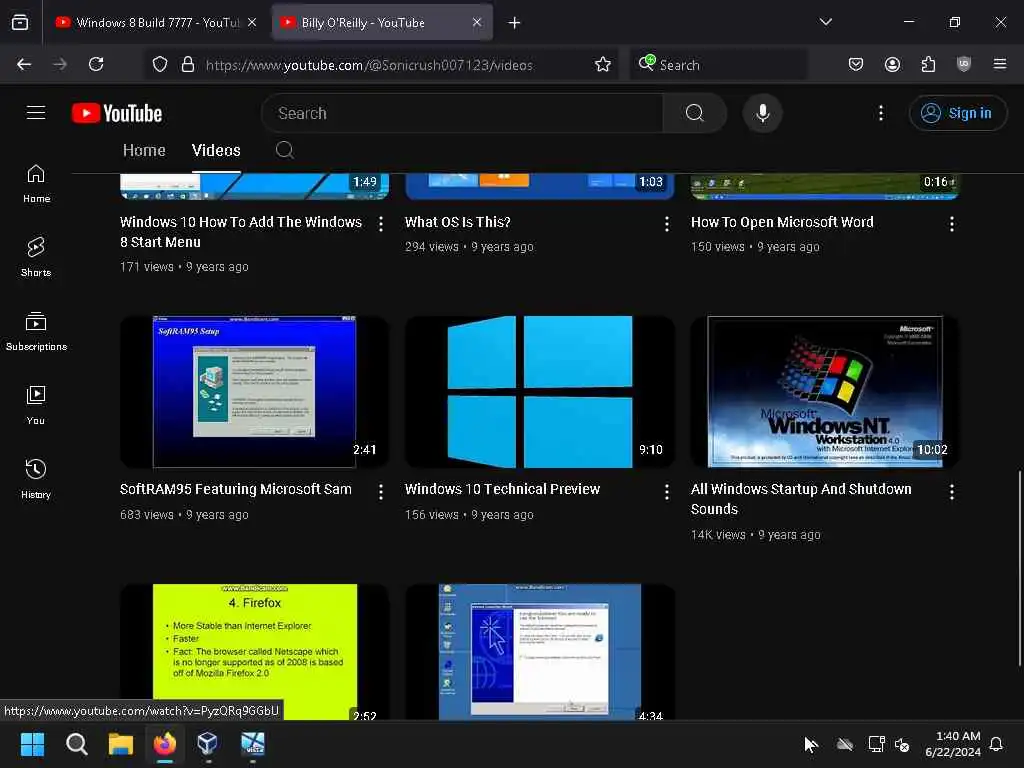Open tracking protection shield icon
Image resolution: width=1024 pixels, height=768 pixels.
pos(160,64)
